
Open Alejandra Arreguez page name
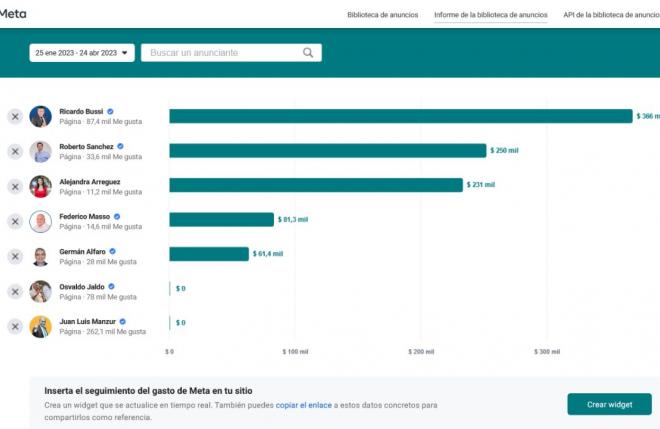[90, 182]
